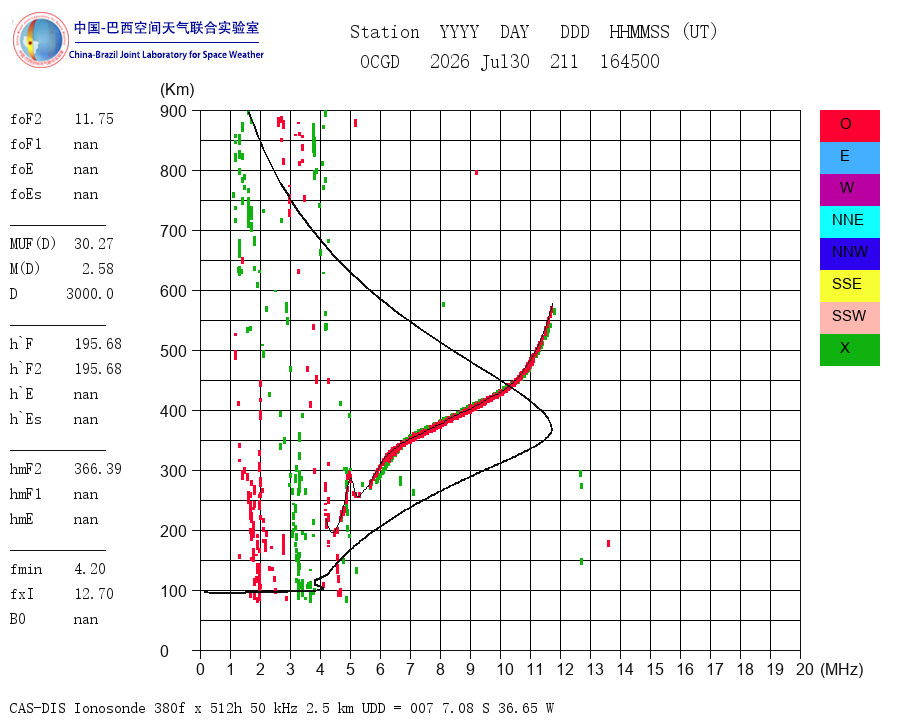This screenshot has height=720, width=900.
Task: Click the MUF(D) value 30.27
Action: point(94,244)
